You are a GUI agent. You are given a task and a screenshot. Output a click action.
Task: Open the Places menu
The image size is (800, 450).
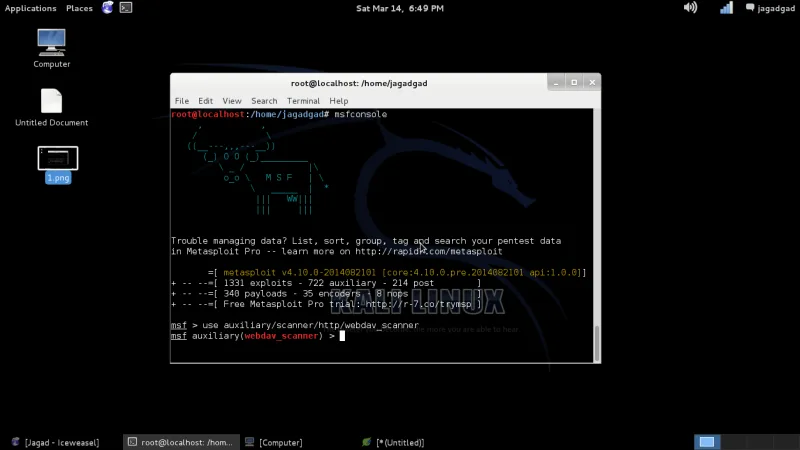coord(79,8)
